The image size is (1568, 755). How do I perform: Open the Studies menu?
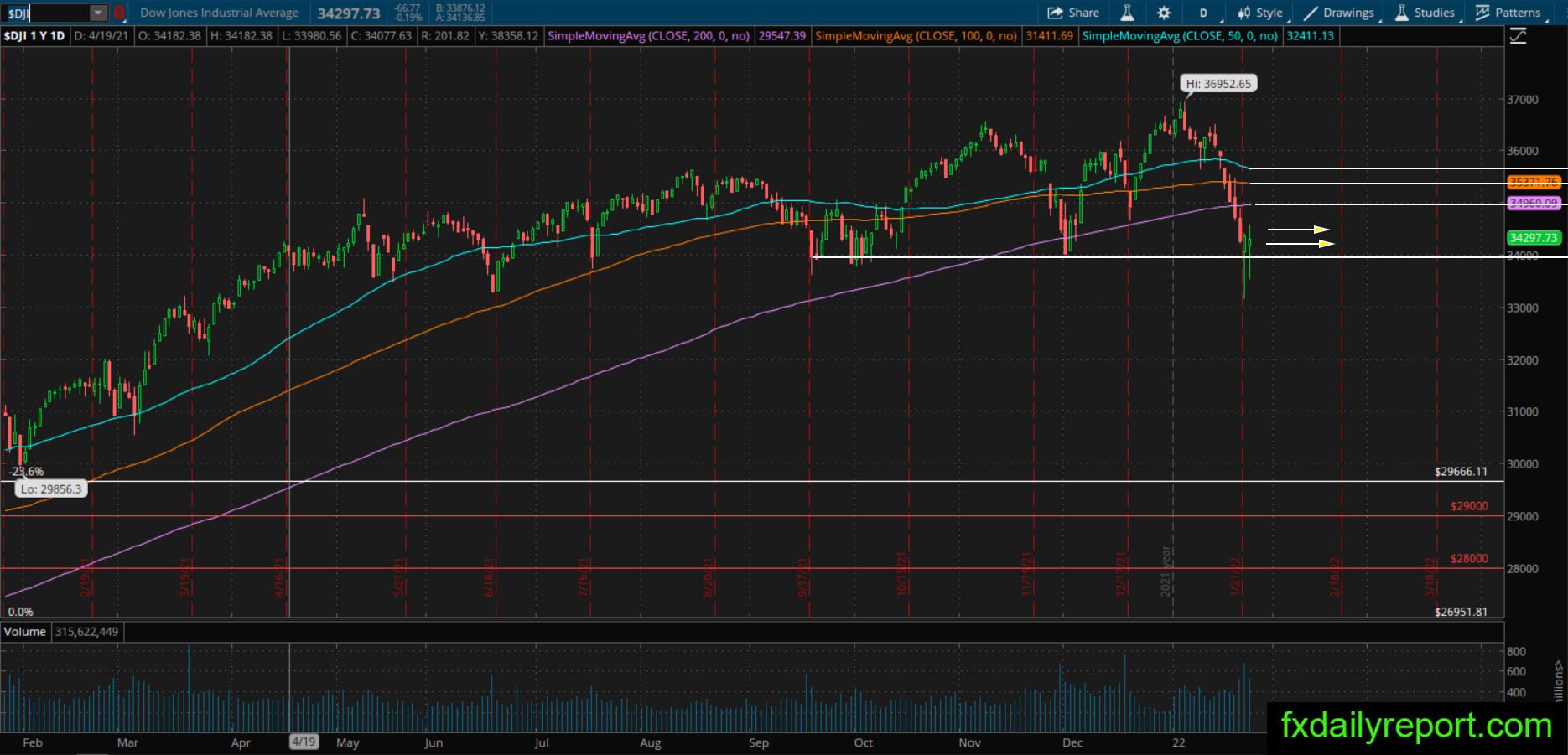1425,13
